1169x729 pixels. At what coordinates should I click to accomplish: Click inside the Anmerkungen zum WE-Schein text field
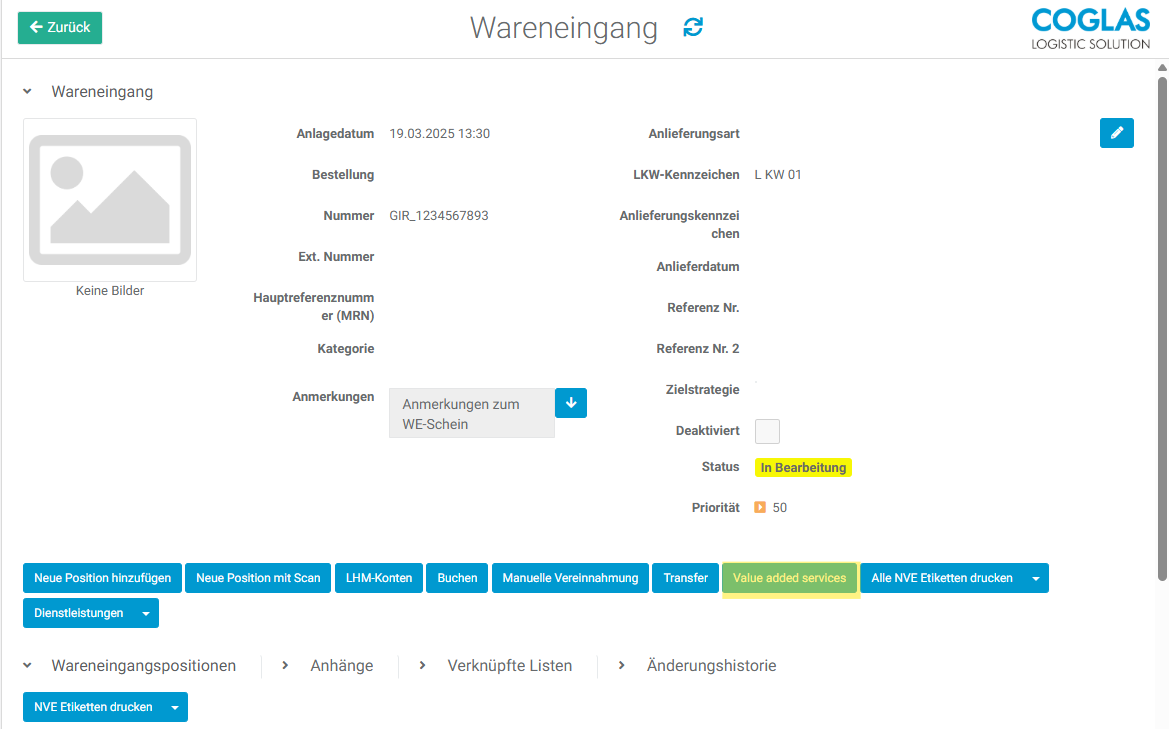(471, 413)
